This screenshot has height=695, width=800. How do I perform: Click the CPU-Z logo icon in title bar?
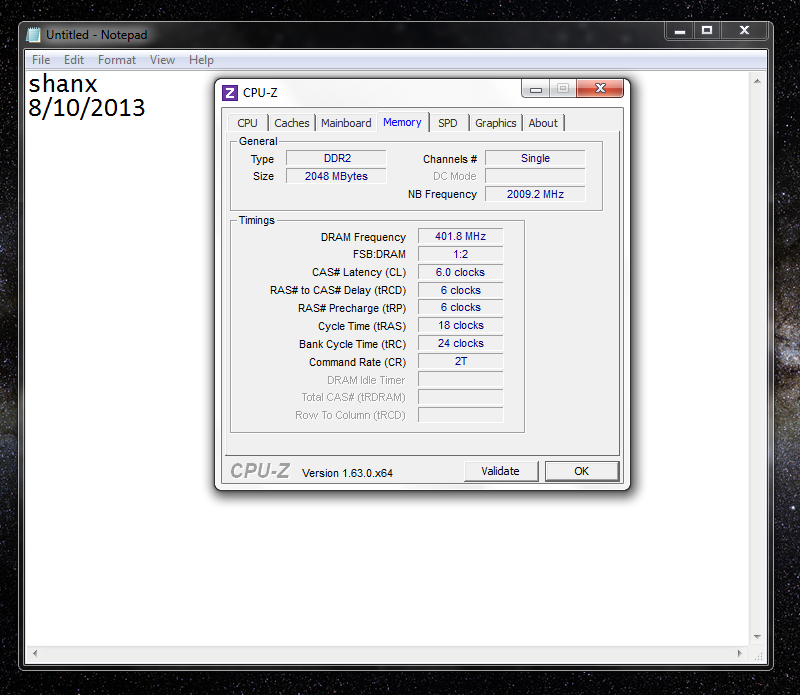230,93
